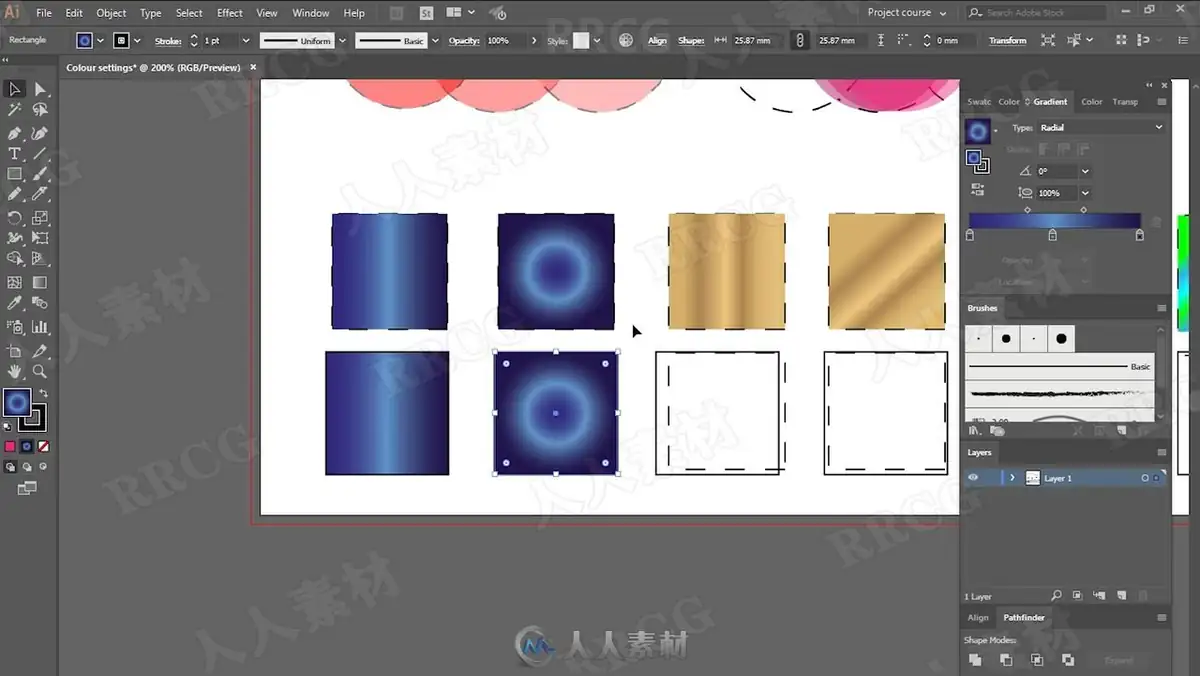Select the Rectangle tool in the toolbox

[15, 174]
